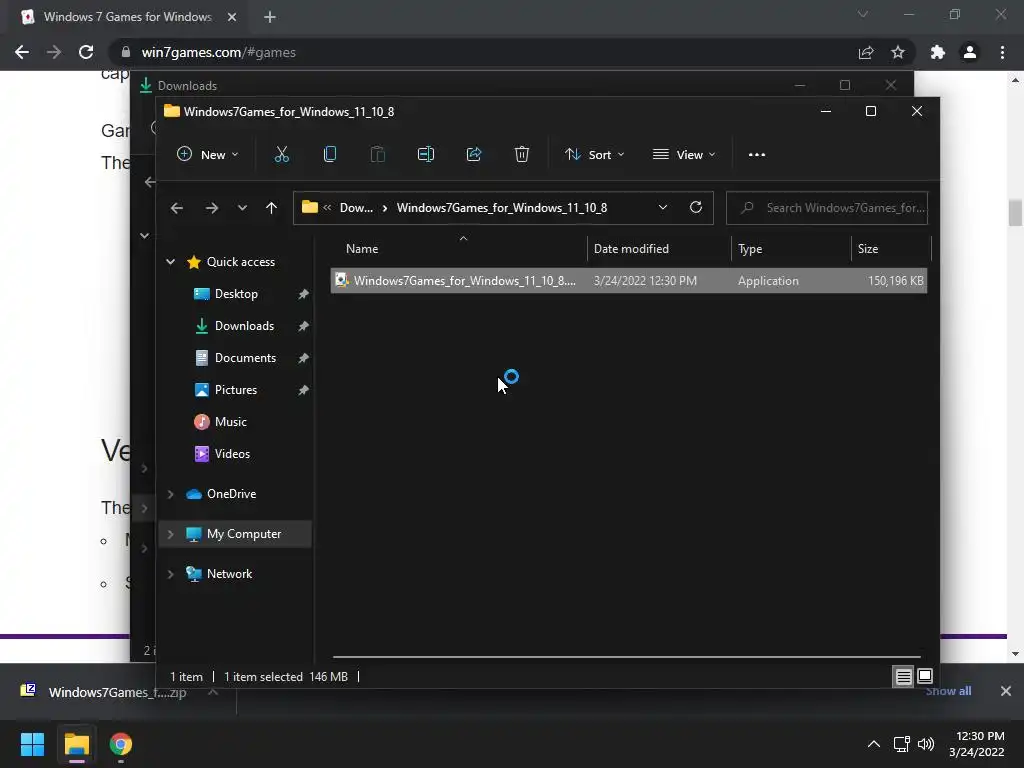Viewport: 1024px width, 768px height.
Task: Select the Windows7Games_for_Windows_11_10_8 application file
Action: [628, 281]
